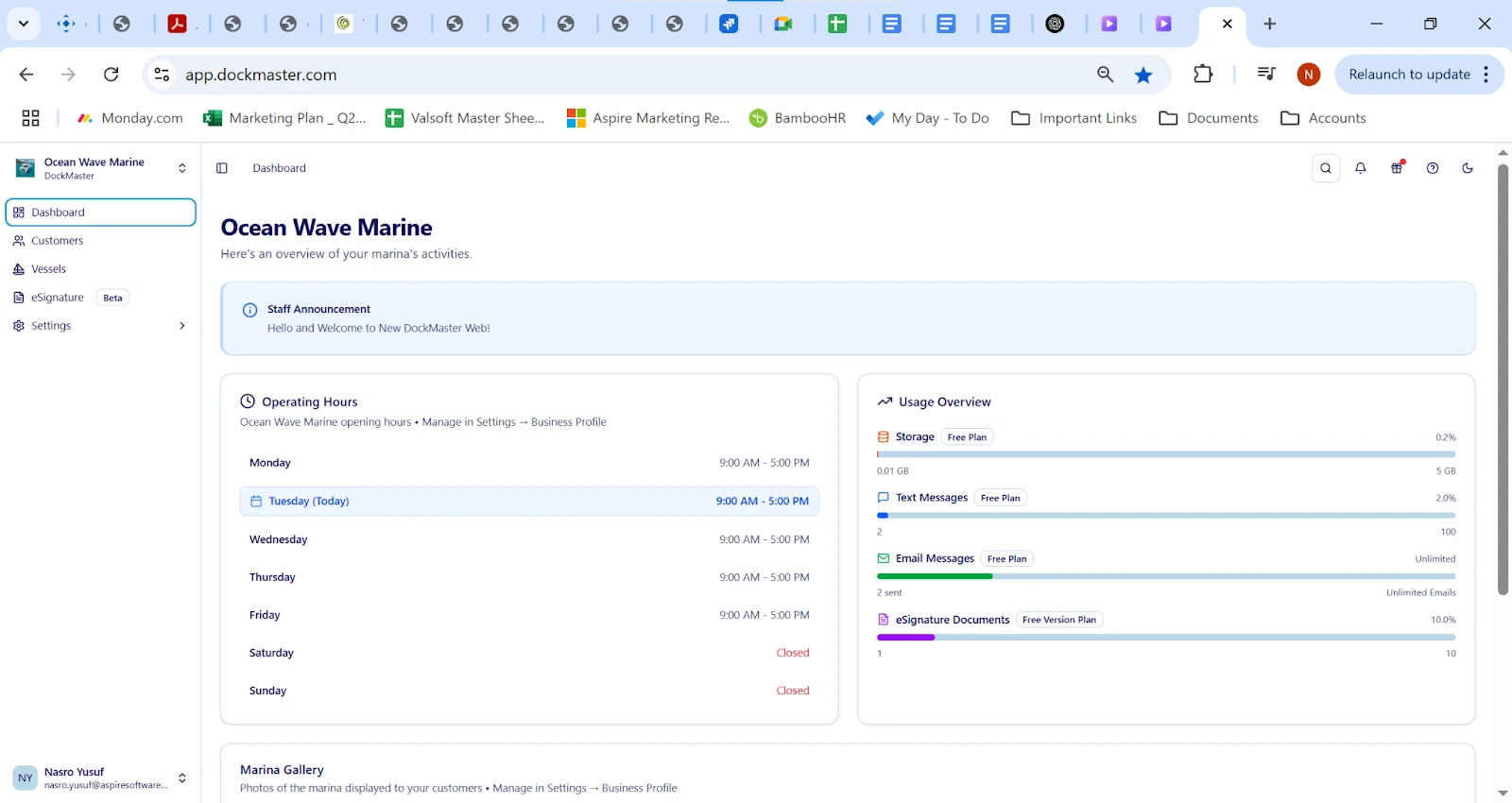Screen dimensions: 1512x803
Task: Reload the current page
Action: click(112, 75)
